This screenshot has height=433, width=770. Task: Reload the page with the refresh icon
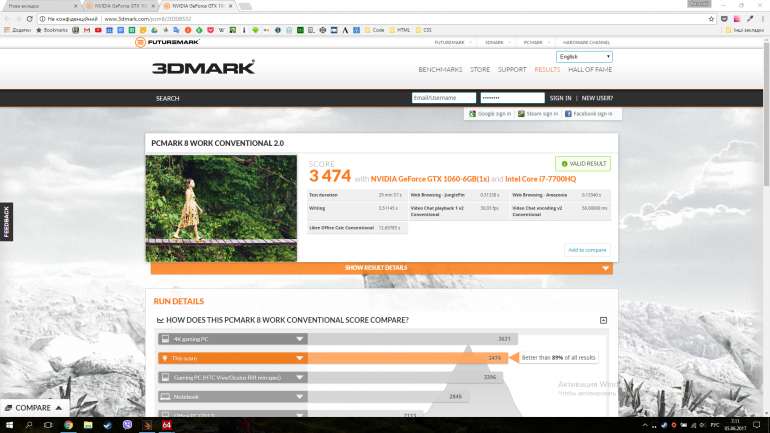[x=29, y=19]
